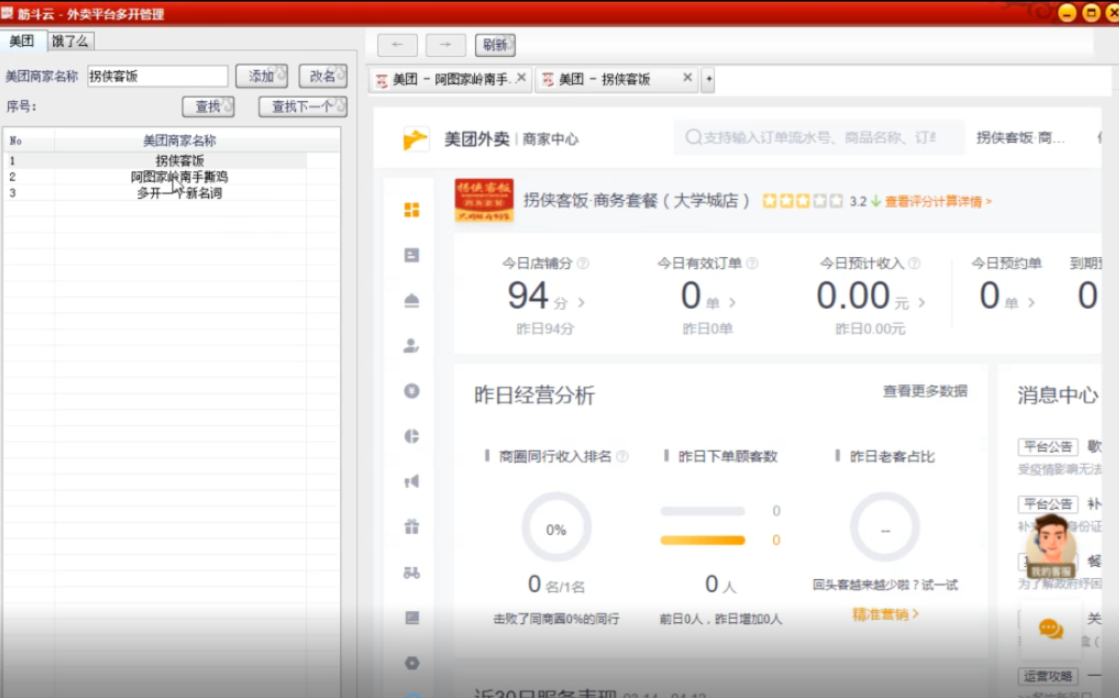Click help icon beside 今日店铺分
1119x698 pixels.
click(583, 263)
